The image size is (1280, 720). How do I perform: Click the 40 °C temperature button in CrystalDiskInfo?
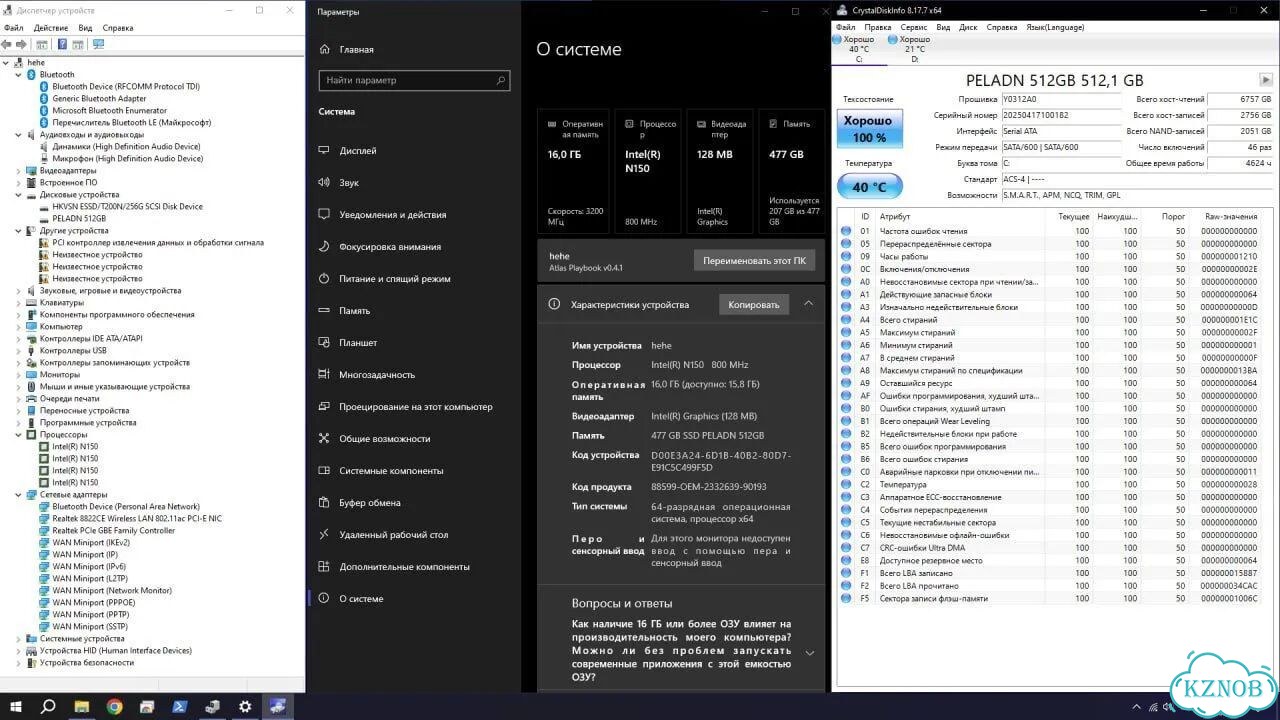tap(869, 187)
